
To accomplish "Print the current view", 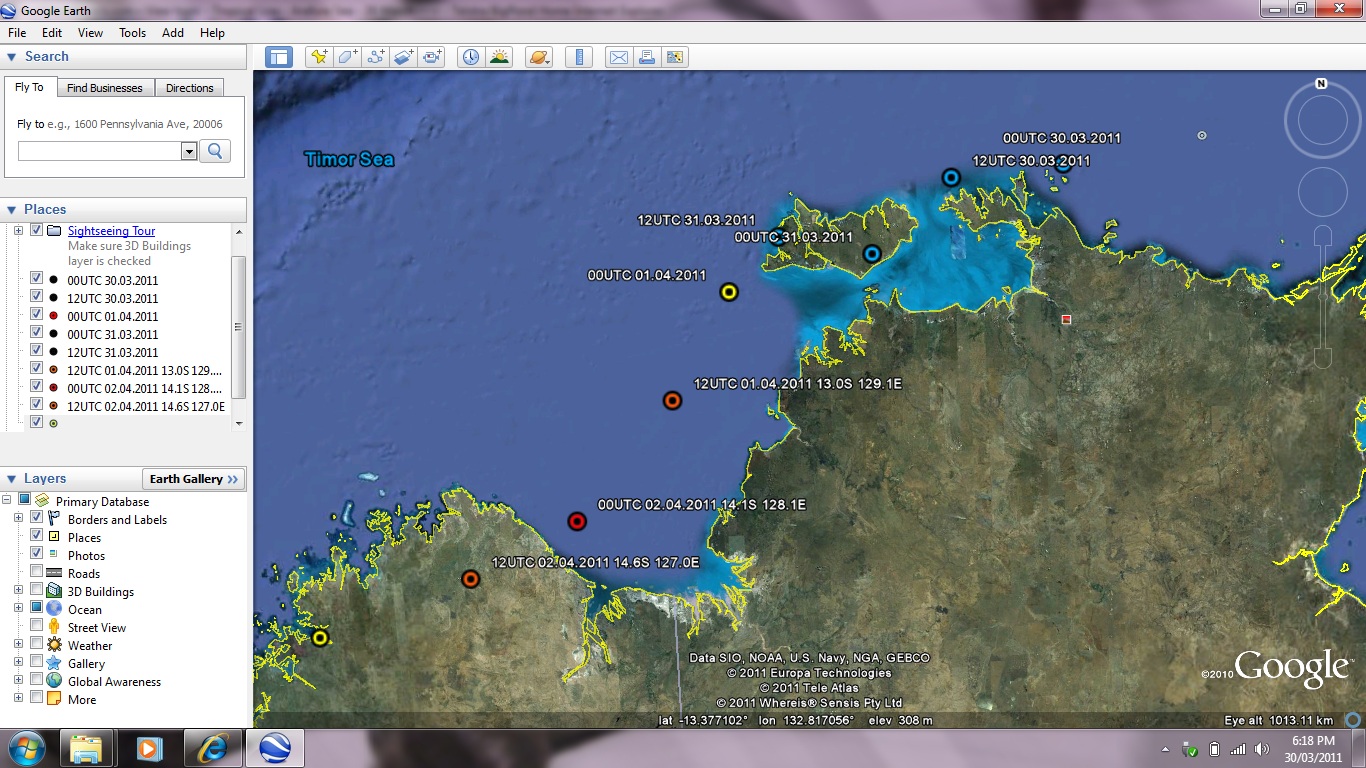I will click(x=647, y=57).
